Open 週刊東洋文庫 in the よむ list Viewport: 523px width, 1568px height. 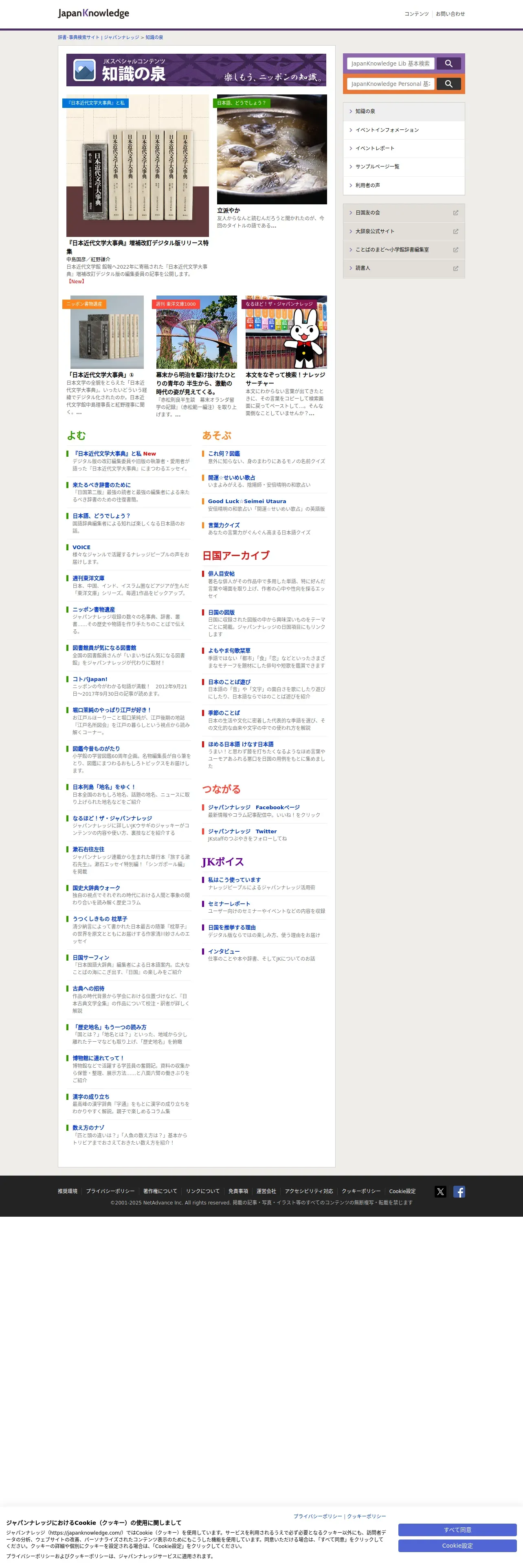tap(88, 578)
